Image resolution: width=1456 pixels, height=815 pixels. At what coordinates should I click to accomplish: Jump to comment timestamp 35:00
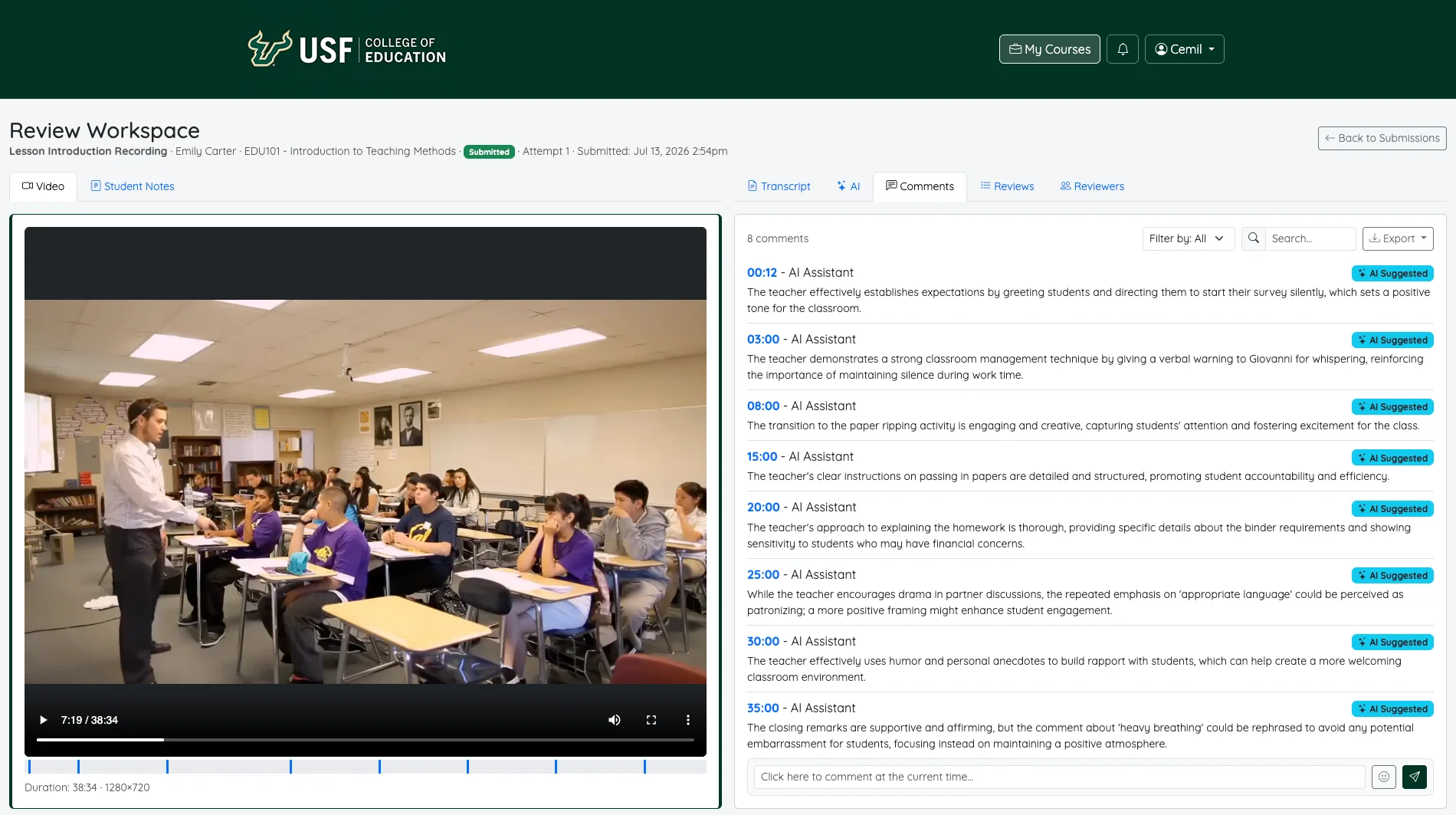763,708
